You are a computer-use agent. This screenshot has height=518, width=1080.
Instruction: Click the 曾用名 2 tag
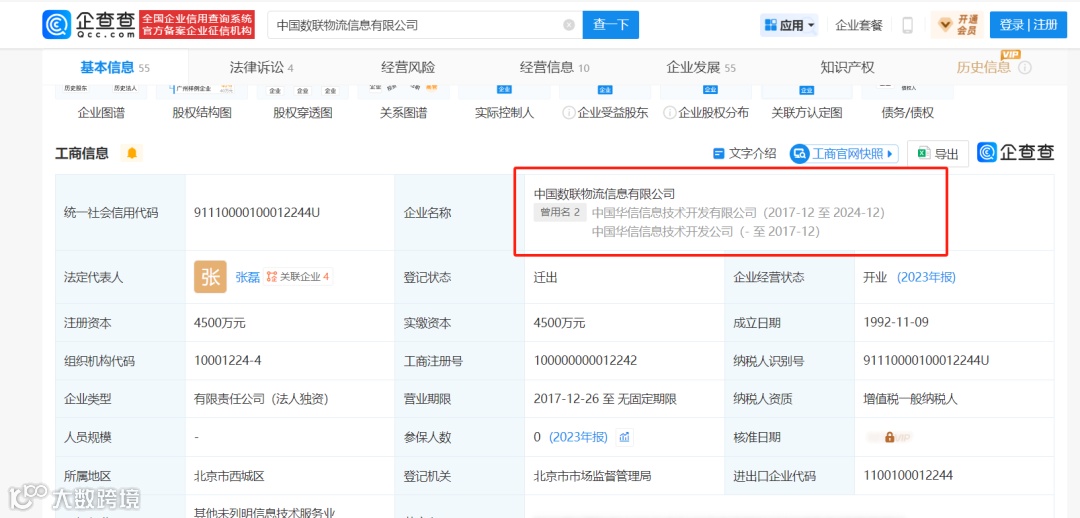pos(560,213)
